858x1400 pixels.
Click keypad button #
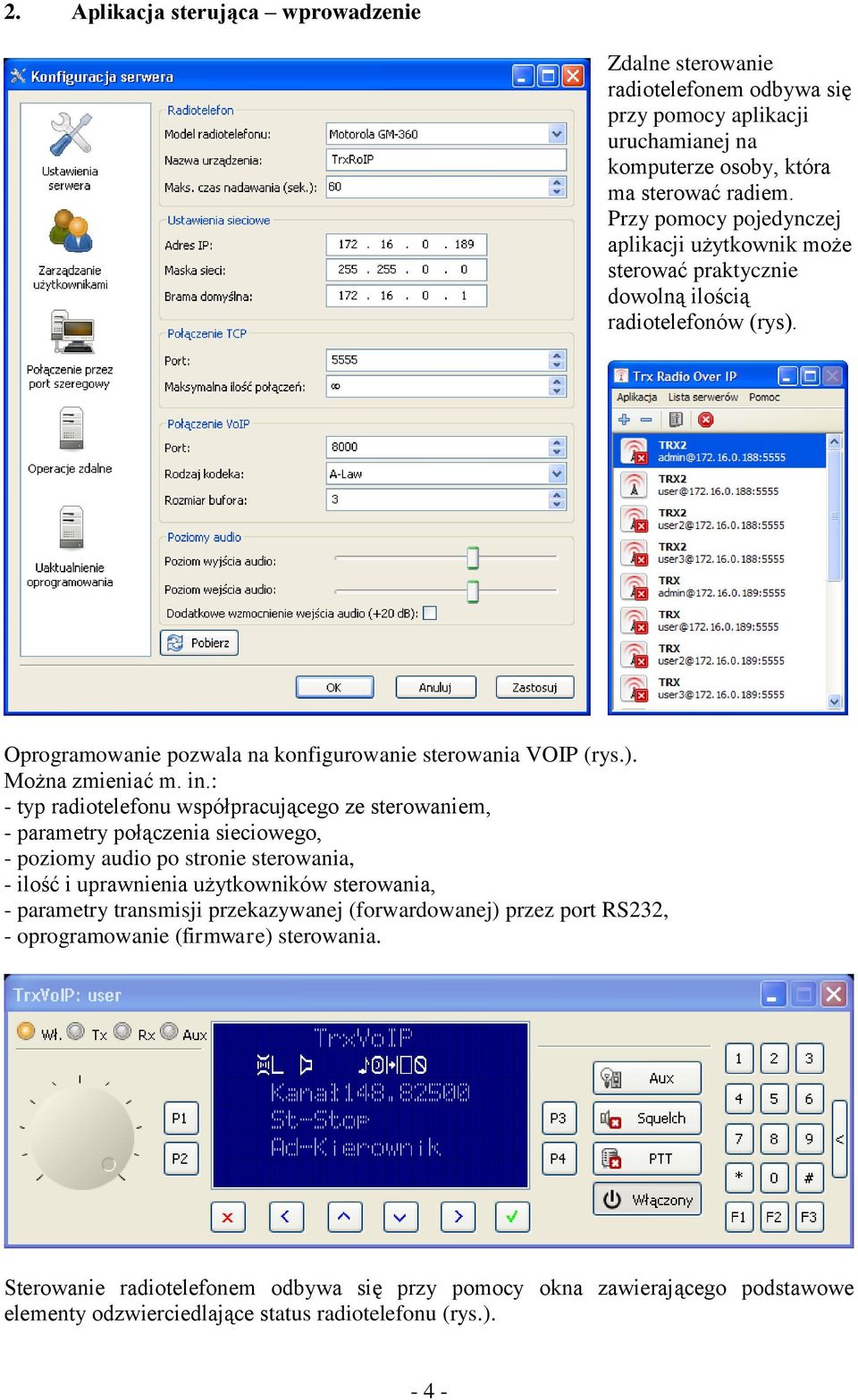[x=809, y=1178]
